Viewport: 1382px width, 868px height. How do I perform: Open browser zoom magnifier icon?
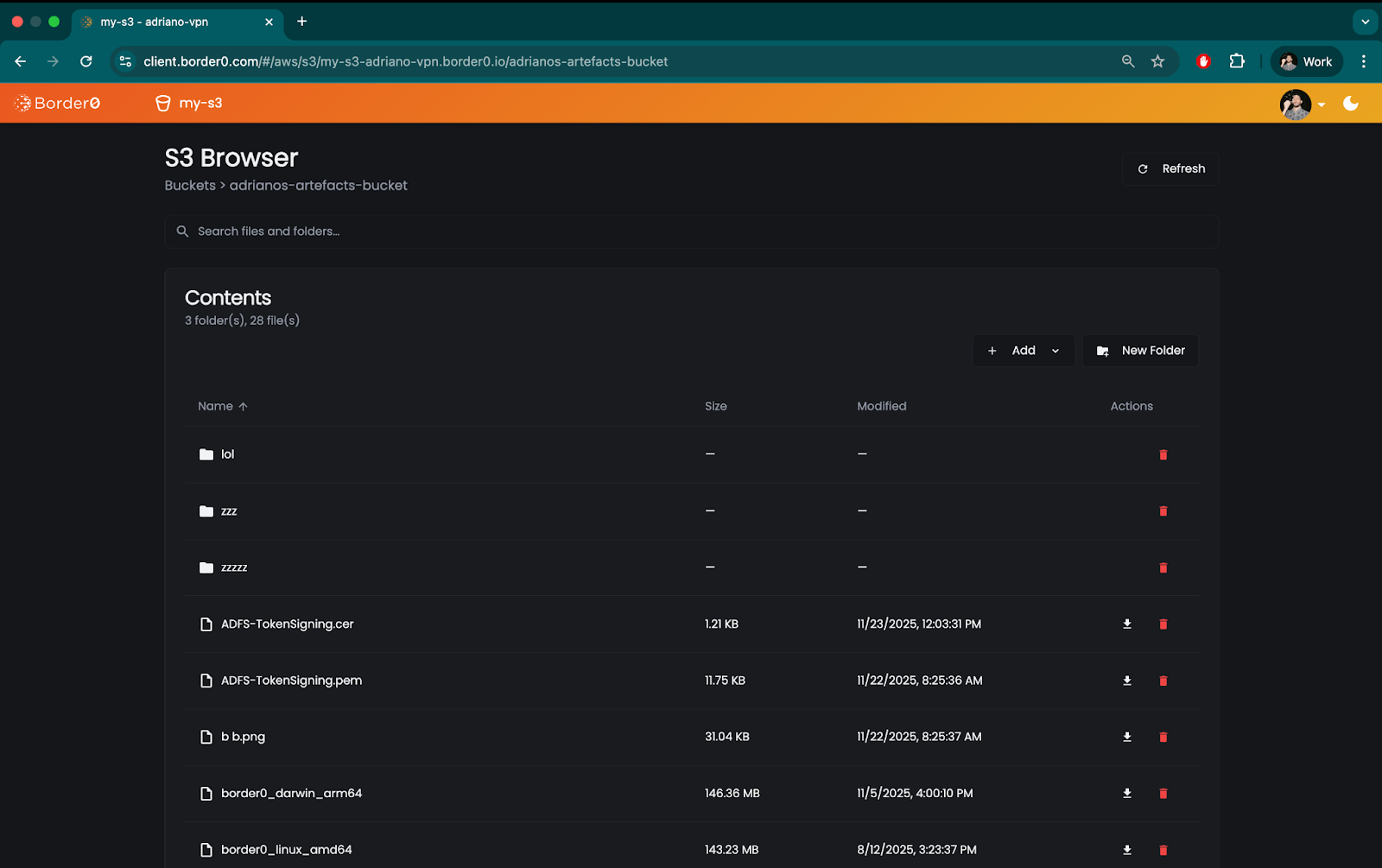(1128, 61)
